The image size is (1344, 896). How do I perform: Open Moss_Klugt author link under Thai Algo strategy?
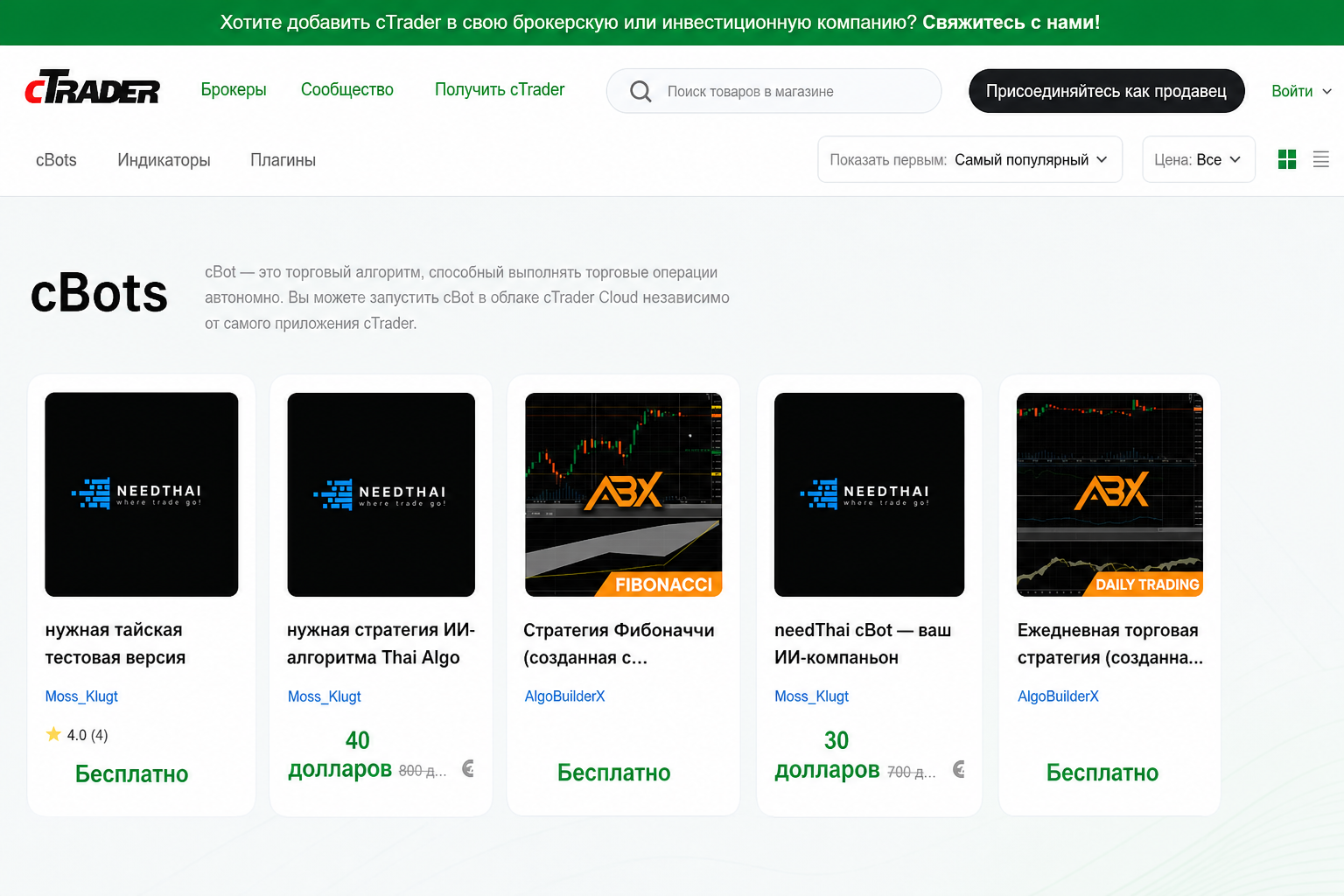coord(325,696)
